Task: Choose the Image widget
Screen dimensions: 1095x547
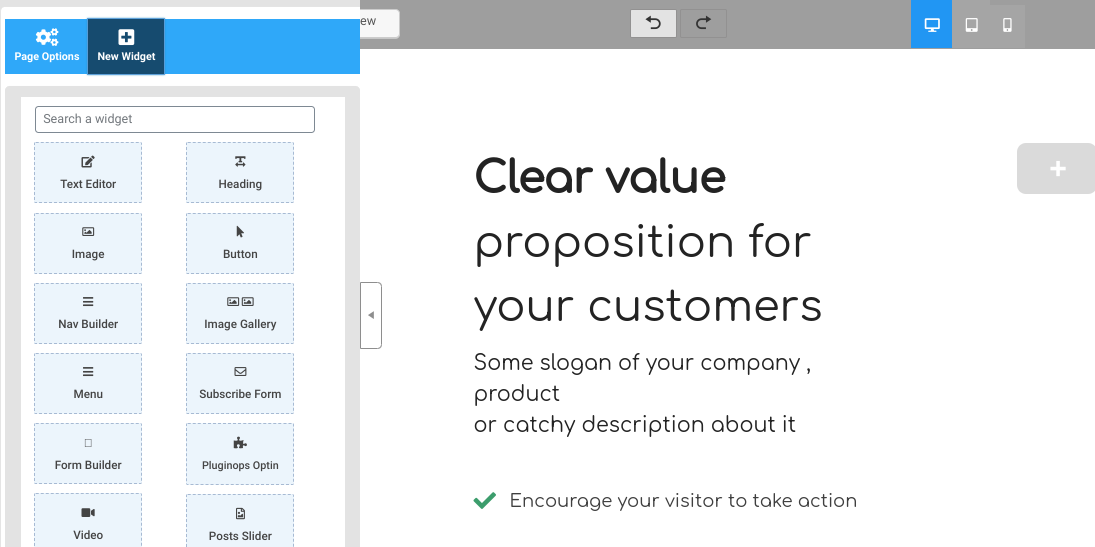Action: [88, 243]
